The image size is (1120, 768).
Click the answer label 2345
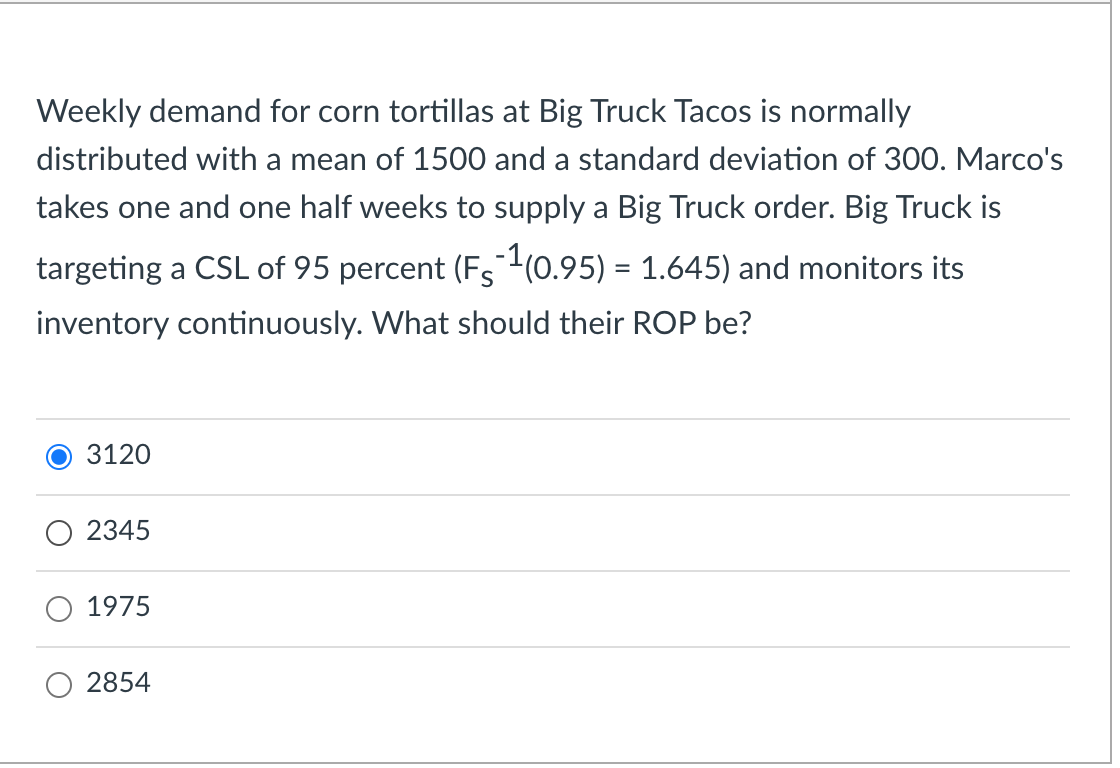118,531
